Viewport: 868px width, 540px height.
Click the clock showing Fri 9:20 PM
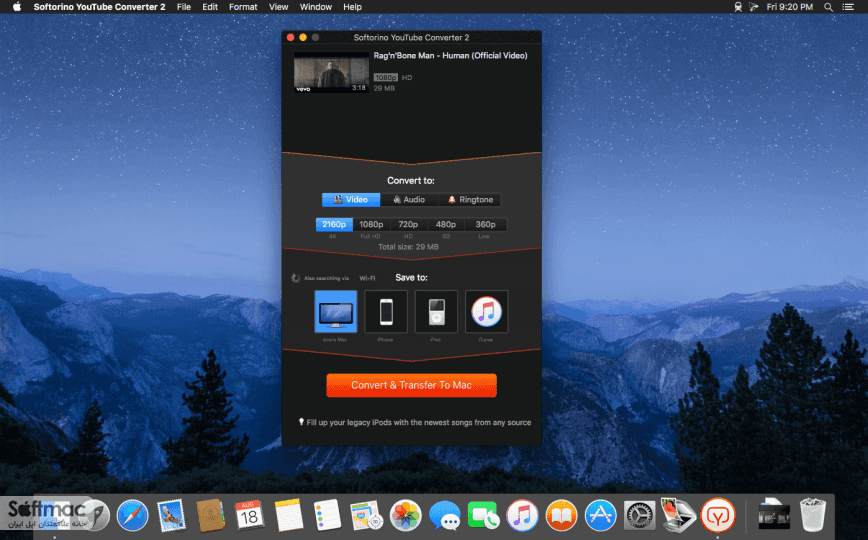pyautogui.click(x=789, y=7)
